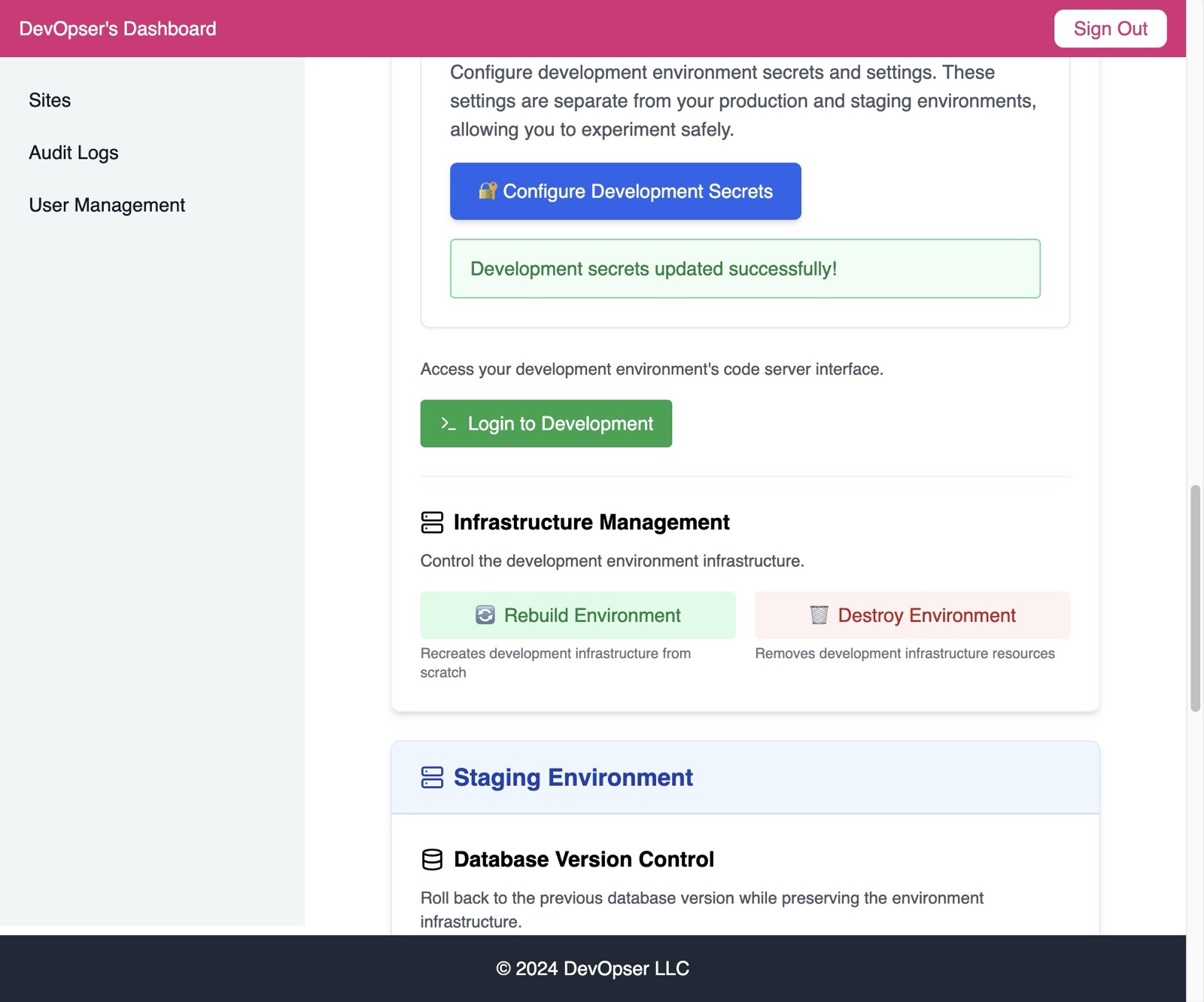1204x1002 pixels.
Task: Click the Staging Environment heading
Action: (573, 778)
